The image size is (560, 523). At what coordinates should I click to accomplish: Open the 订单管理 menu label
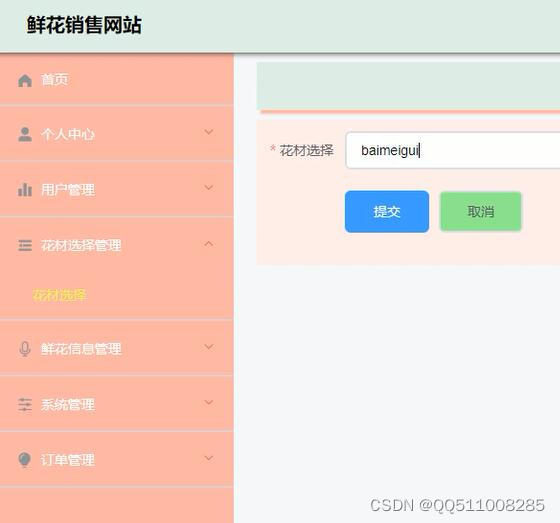point(68,460)
